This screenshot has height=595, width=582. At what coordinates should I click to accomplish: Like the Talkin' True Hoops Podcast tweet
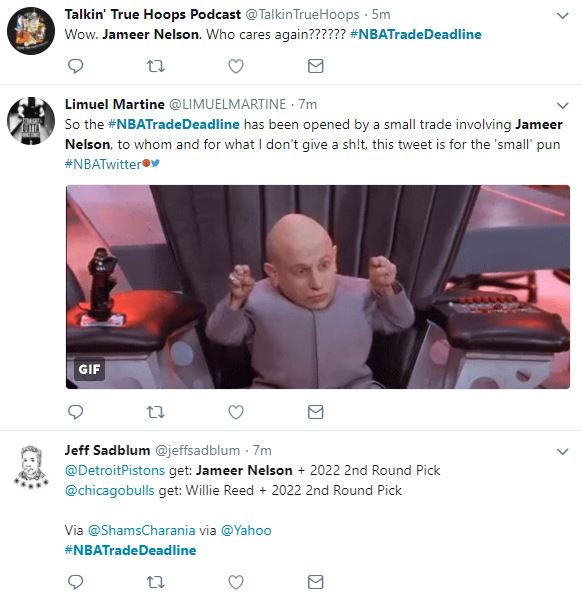[x=236, y=66]
